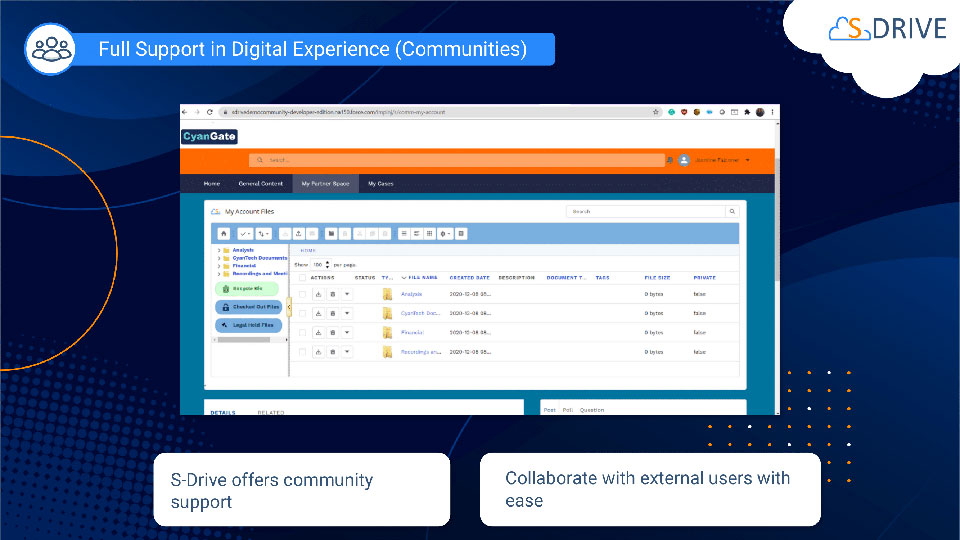Image resolution: width=960 pixels, height=540 pixels.
Task: Click the magnifier button in My Account Files search
Action: 732,211
